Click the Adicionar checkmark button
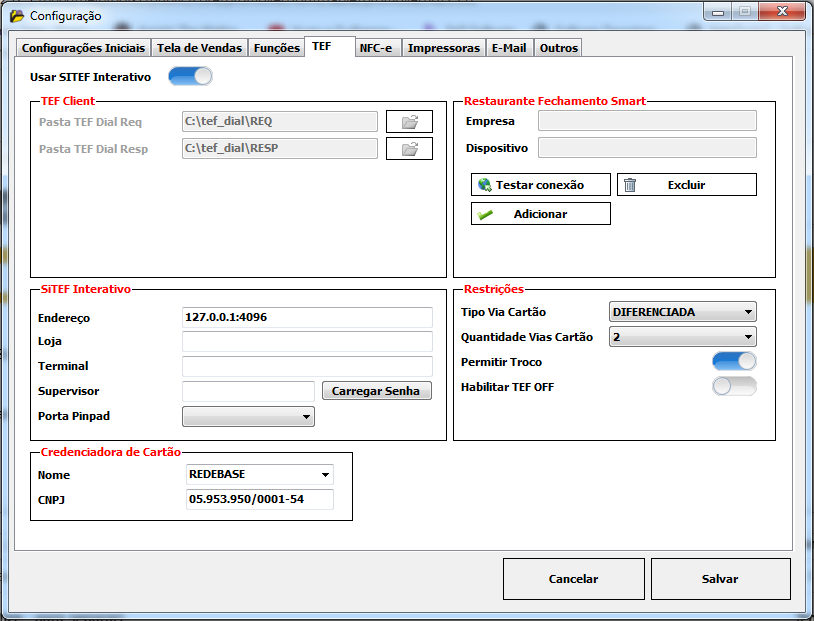Screen dimensions: 814x621 coord(540,214)
